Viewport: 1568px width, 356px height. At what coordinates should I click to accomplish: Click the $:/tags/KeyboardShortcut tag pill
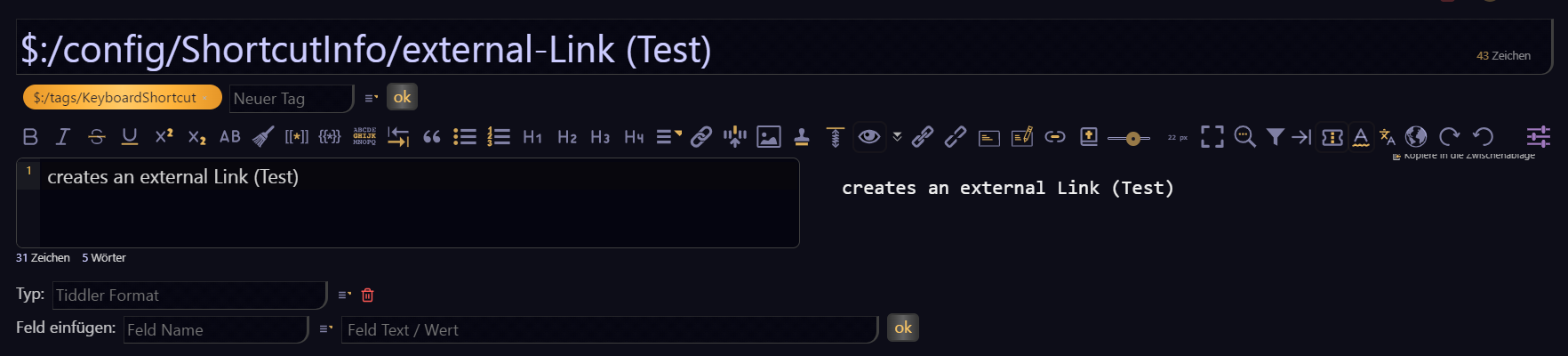(x=115, y=98)
